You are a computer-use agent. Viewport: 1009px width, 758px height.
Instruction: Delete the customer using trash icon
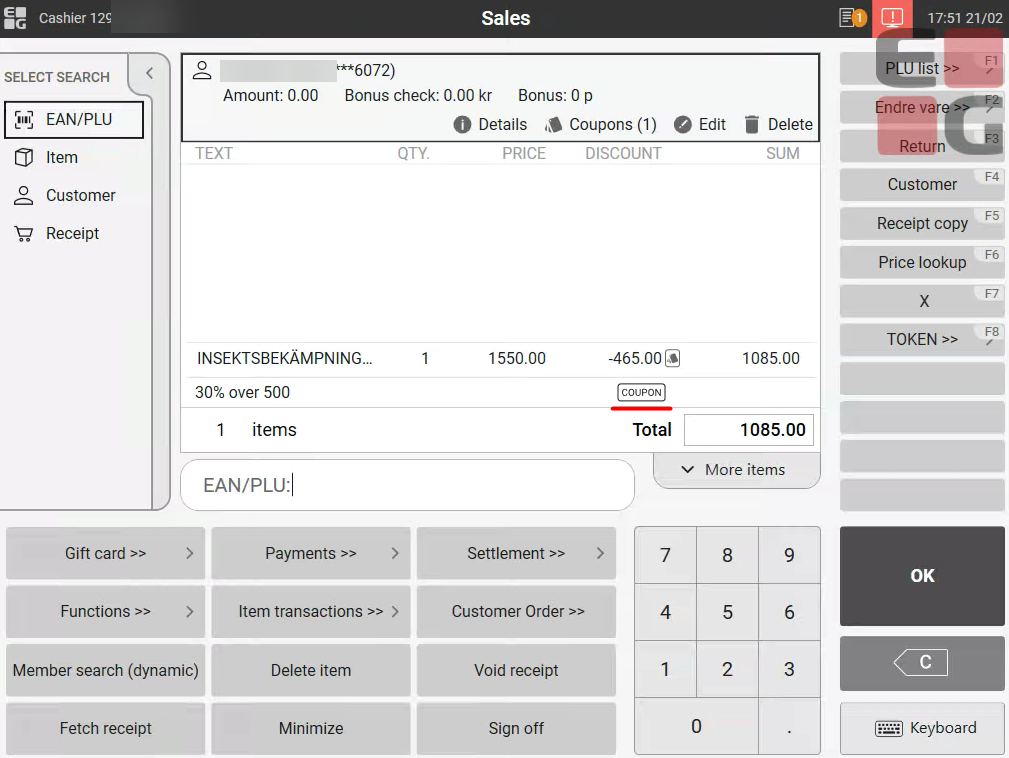coord(751,125)
